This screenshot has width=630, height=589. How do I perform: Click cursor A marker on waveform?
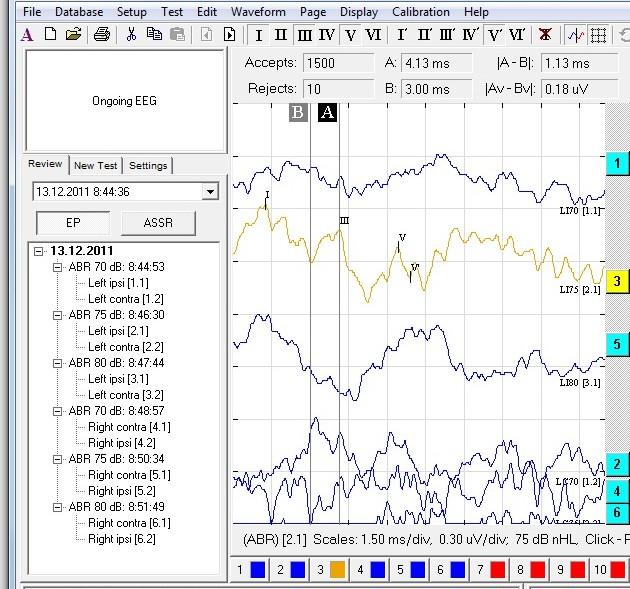(327, 112)
